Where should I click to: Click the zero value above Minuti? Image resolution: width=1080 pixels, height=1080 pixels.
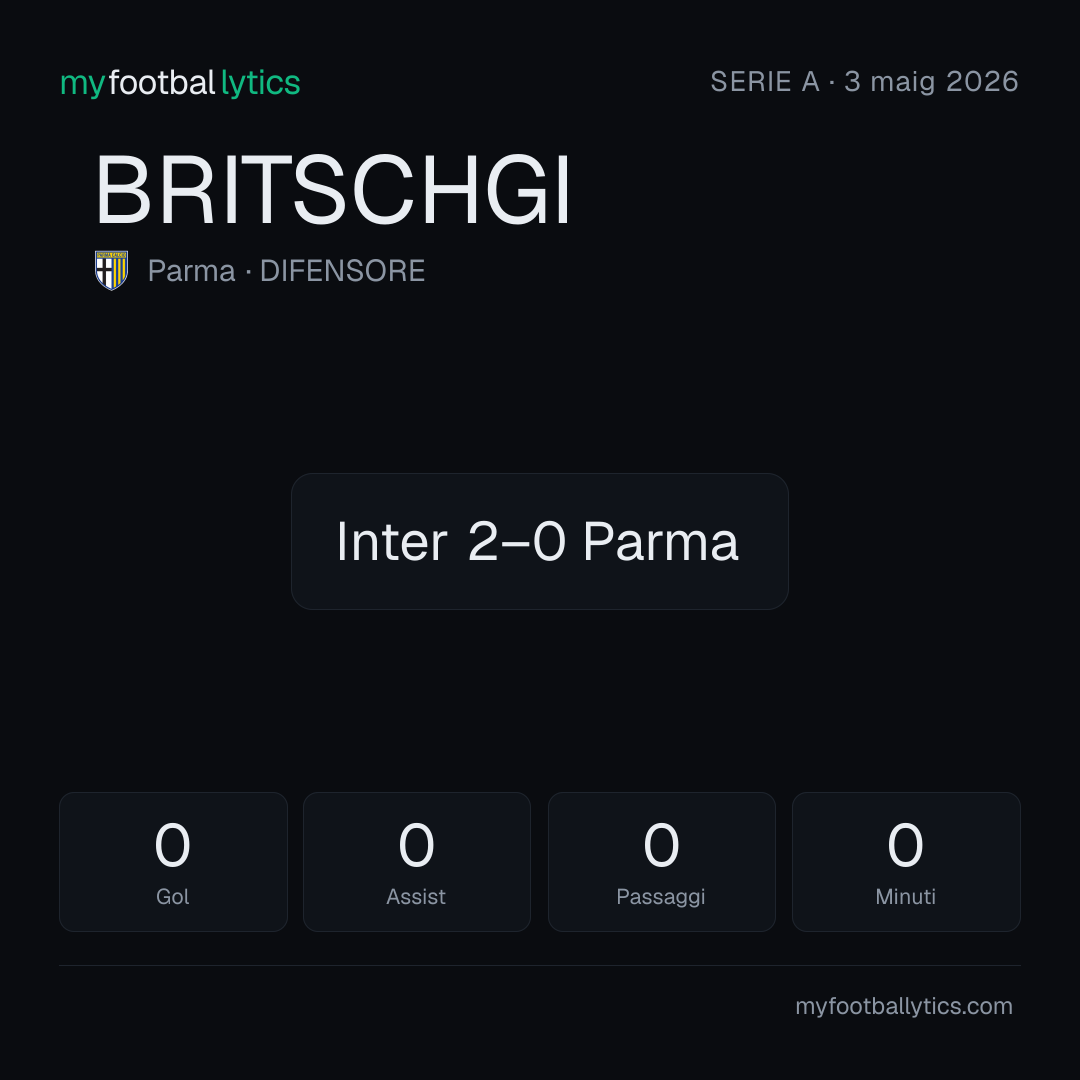pos(905,845)
